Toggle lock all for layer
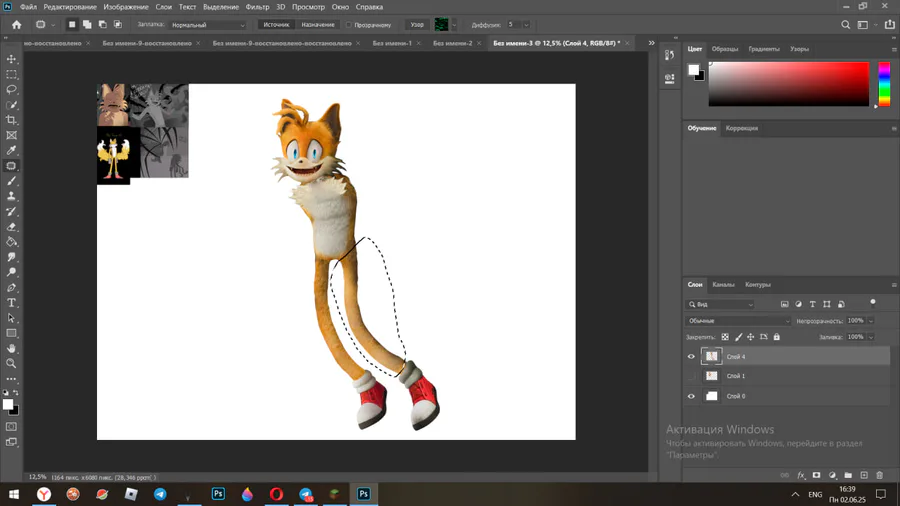 tap(777, 337)
